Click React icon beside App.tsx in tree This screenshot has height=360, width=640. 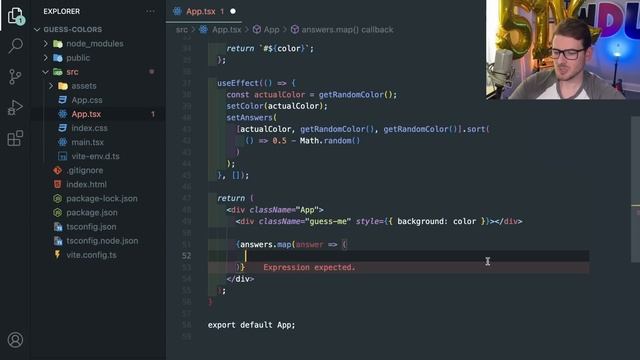tap(62, 114)
